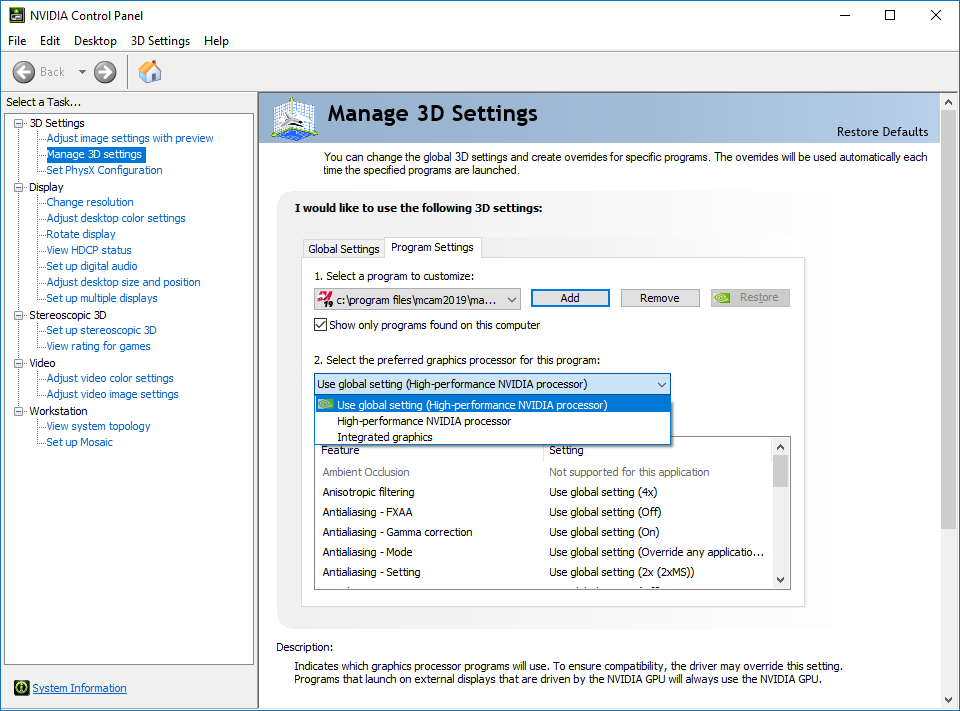Select the 'Anisotropic filtering' feature row
The height and width of the screenshot is (711, 960).
pyautogui.click(x=543, y=492)
